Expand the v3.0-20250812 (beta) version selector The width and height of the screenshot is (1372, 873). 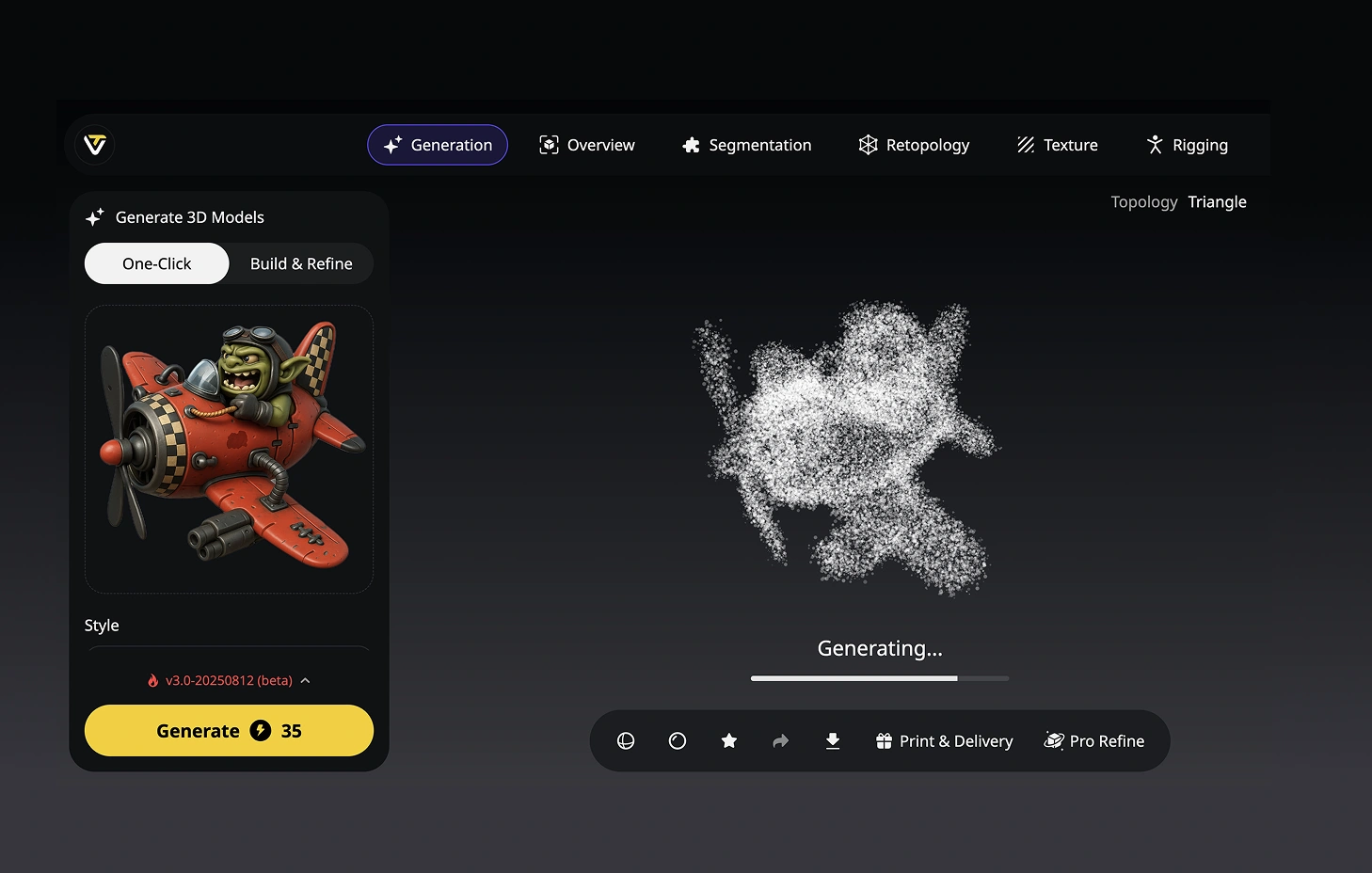229,680
